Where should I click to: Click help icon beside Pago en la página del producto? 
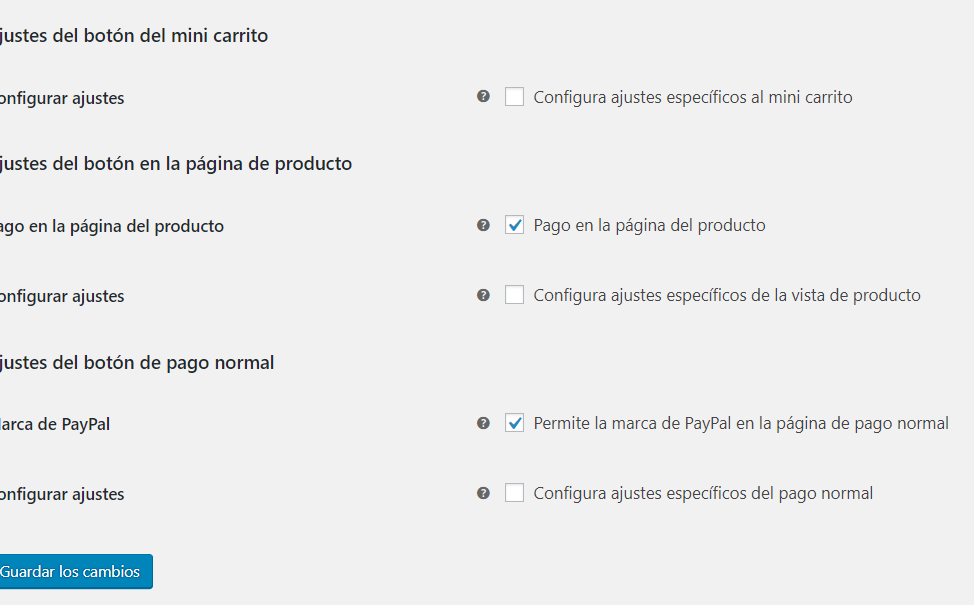coord(483,225)
